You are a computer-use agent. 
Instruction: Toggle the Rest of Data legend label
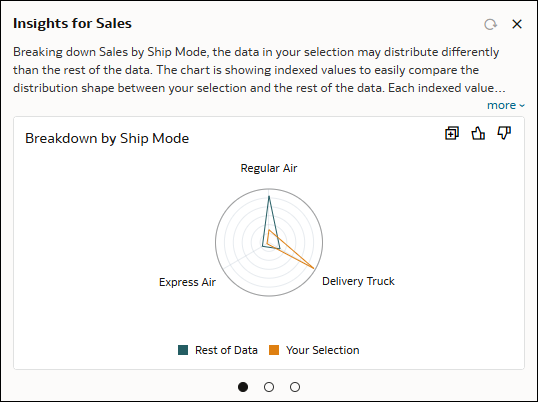pos(226,350)
